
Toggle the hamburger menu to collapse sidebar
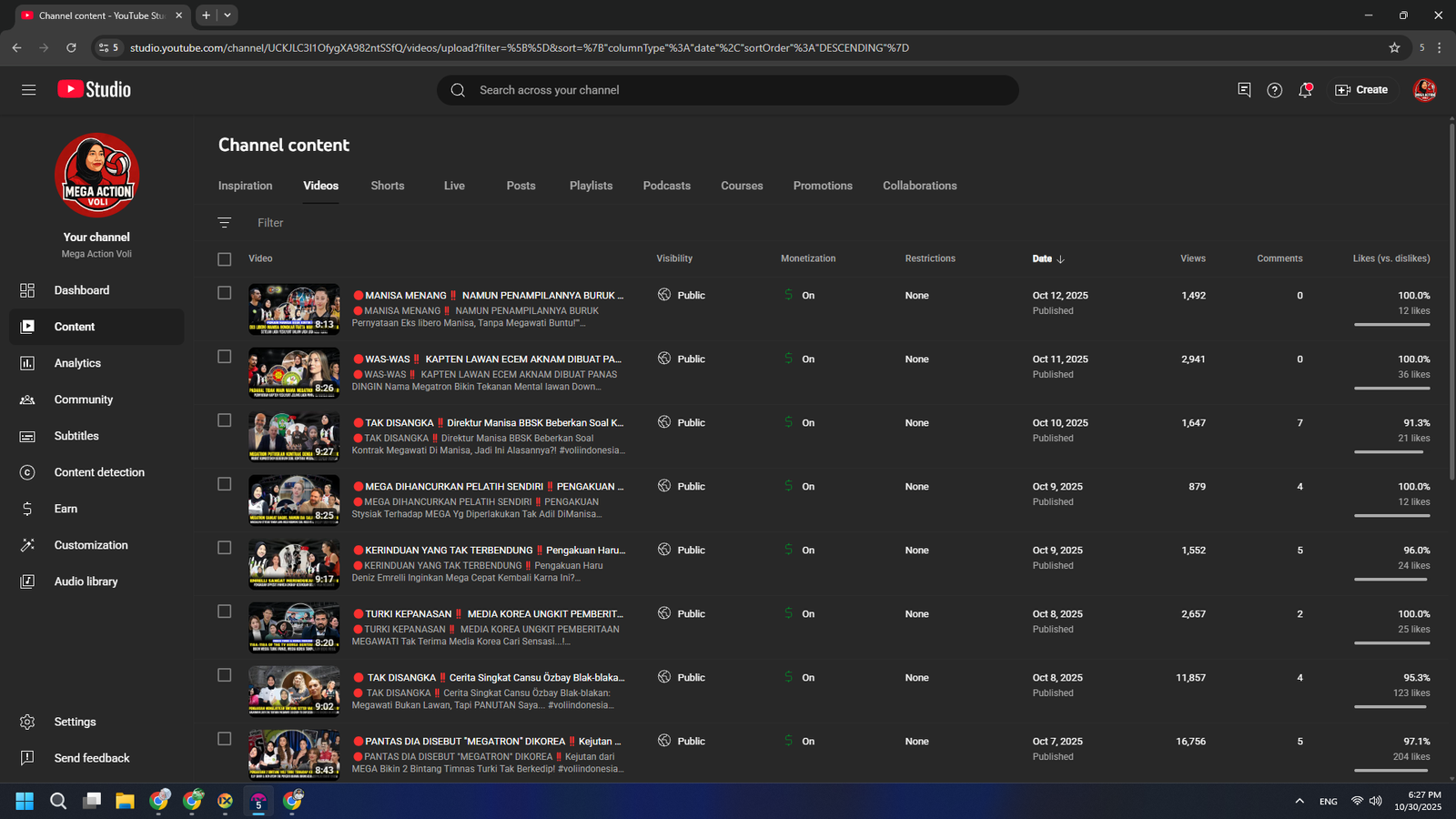(x=29, y=90)
